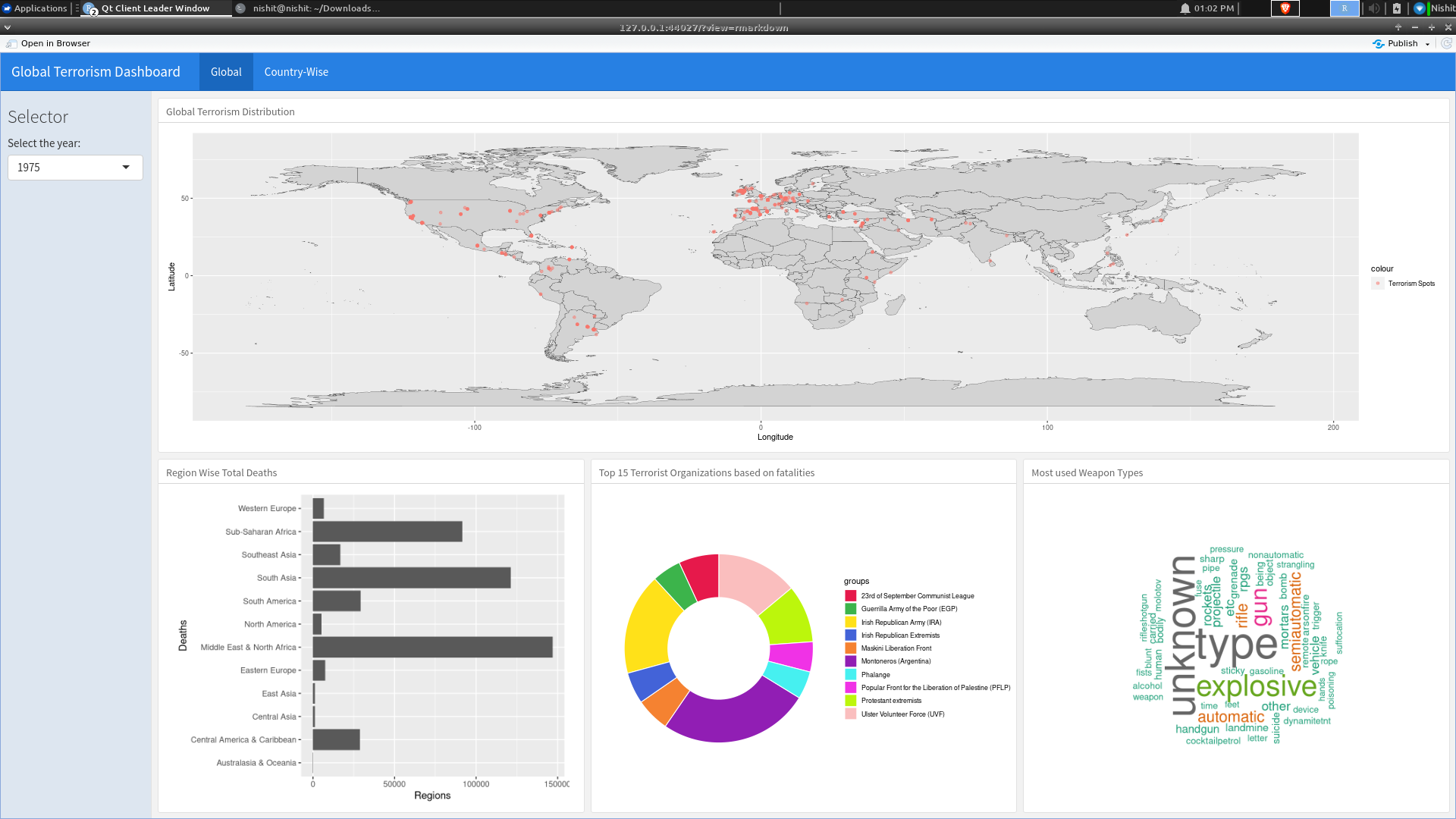1456x819 pixels.
Task: Click the Guerrilla Army of the Poor green swatch
Action: 850,609
